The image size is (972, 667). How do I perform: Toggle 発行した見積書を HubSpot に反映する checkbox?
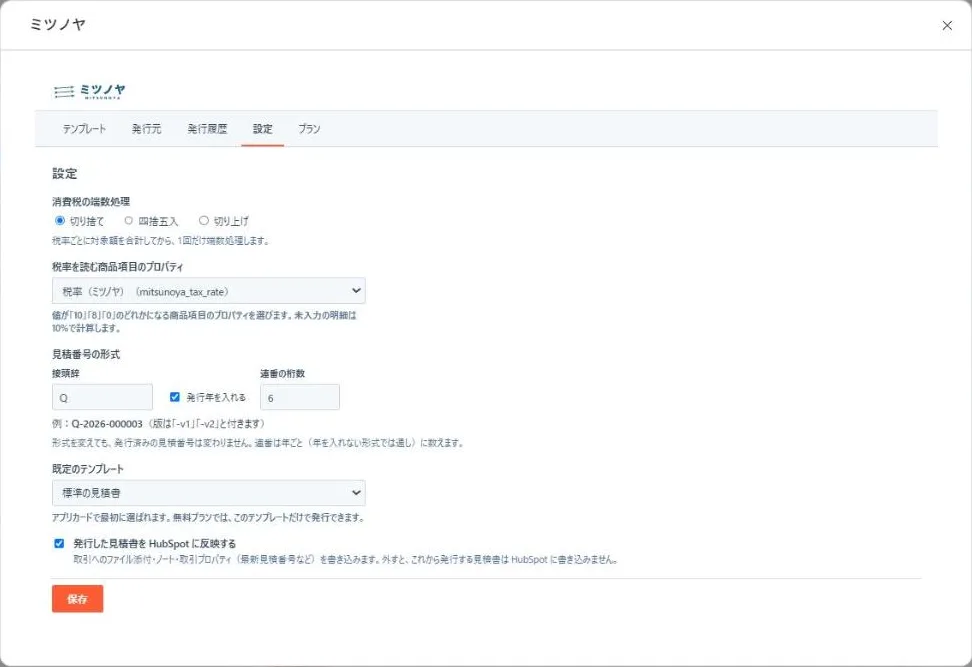pos(59,544)
